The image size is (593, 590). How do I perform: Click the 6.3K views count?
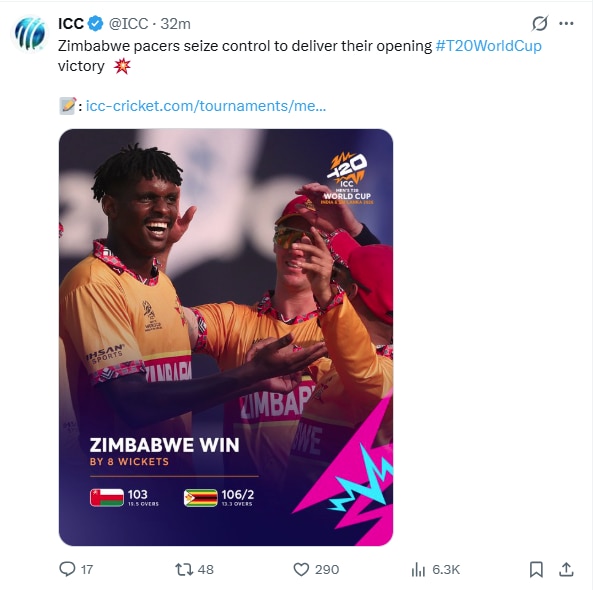coord(446,570)
